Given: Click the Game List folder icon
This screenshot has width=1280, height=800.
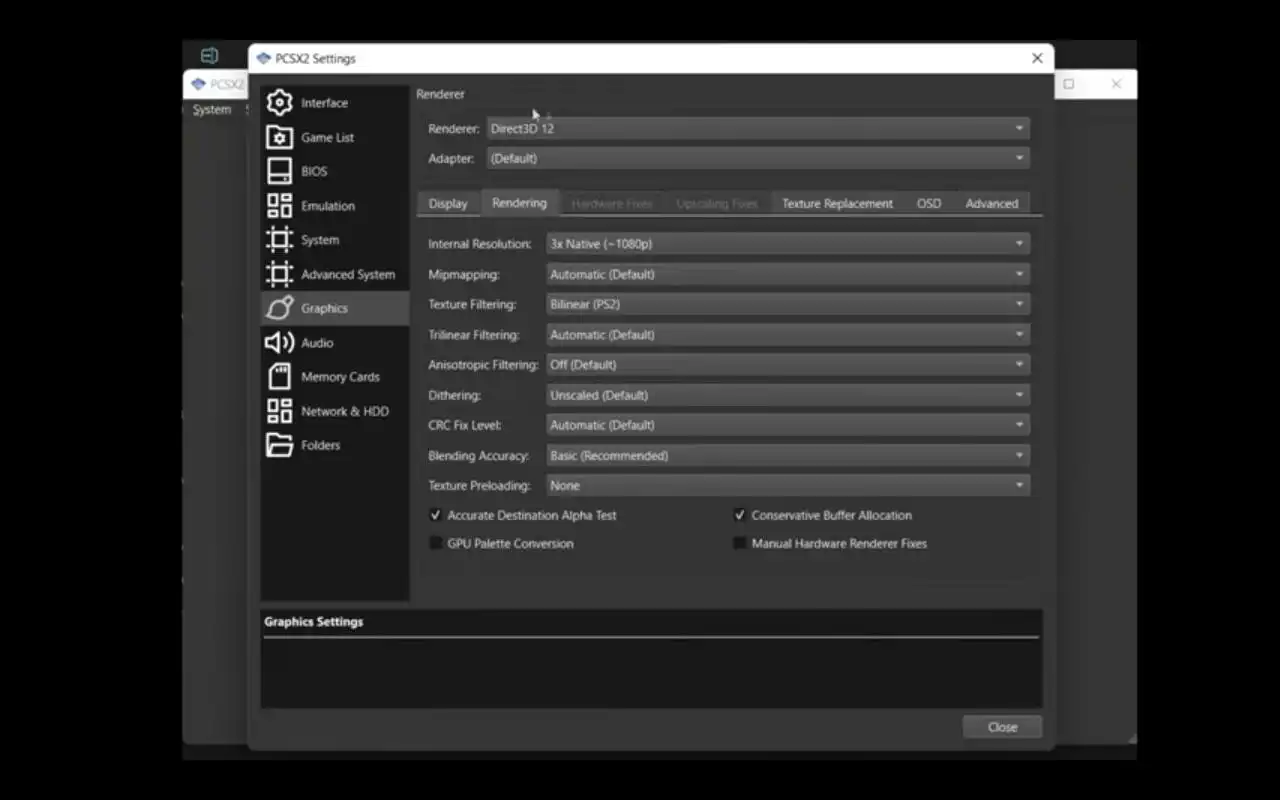Looking at the screenshot, I should point(279,137).
